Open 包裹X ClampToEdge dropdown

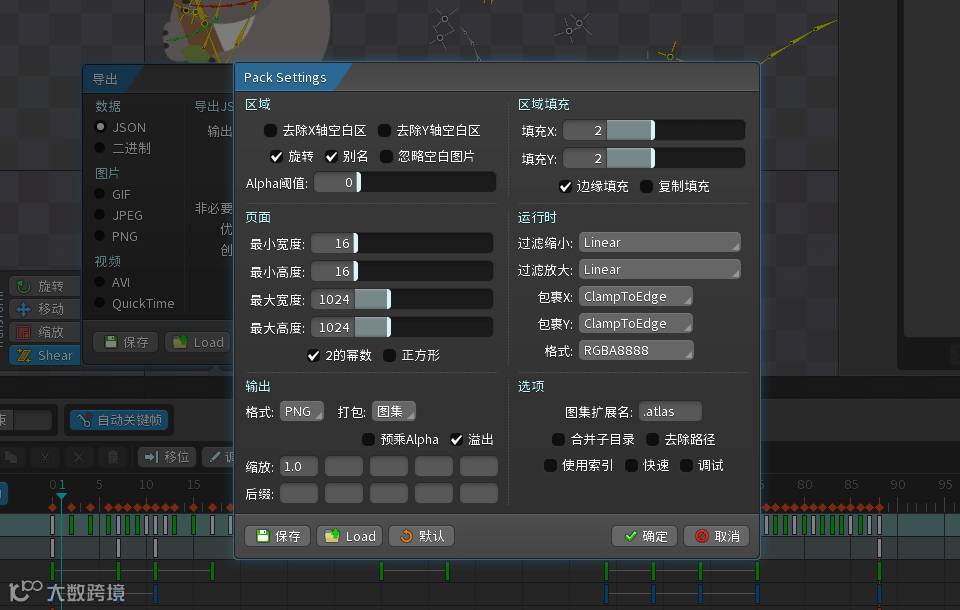[636, 296]
